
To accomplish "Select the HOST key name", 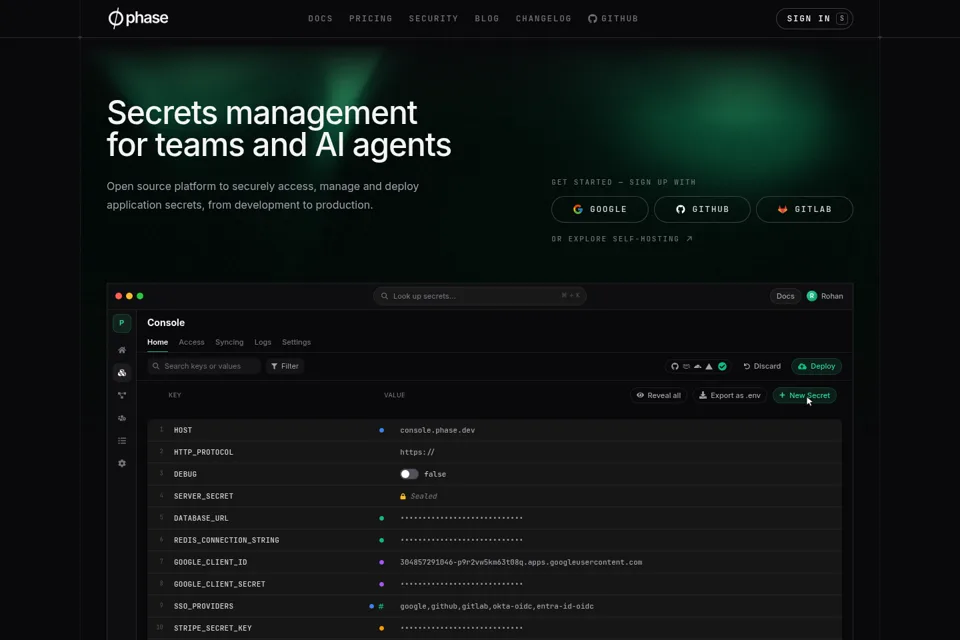I will coord(182,430).
